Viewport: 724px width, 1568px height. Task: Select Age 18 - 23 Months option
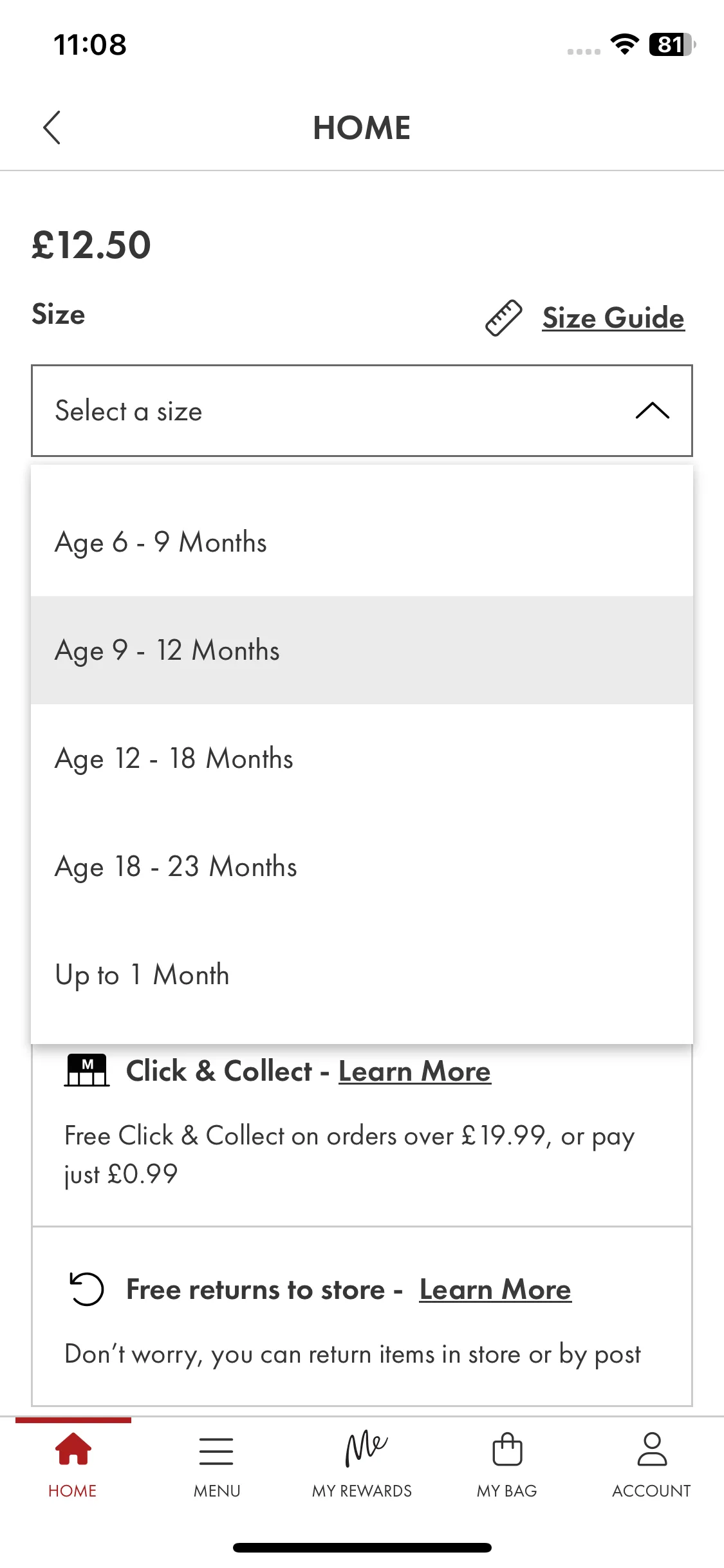point(362,866)
